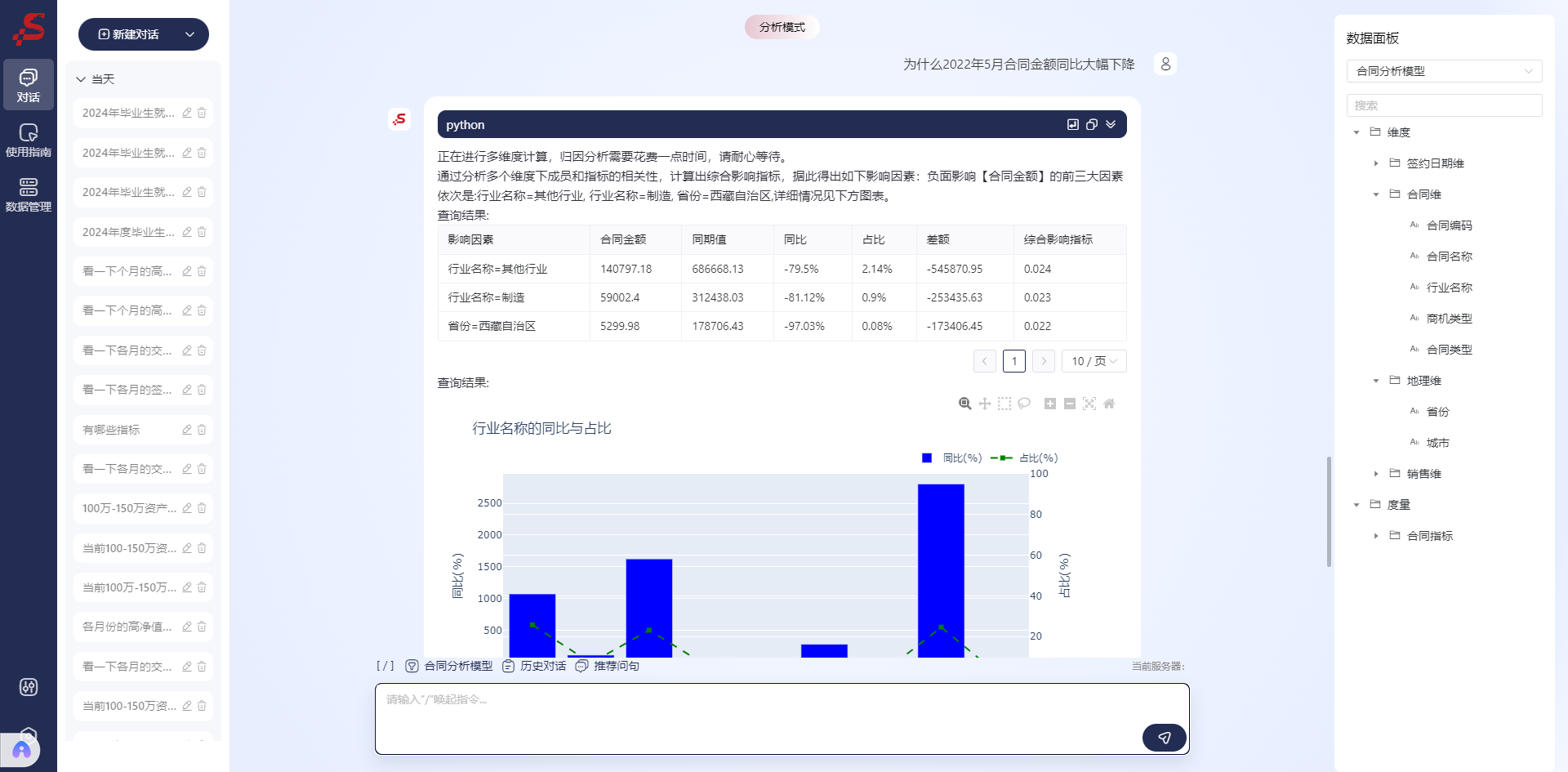
Task: Select the chart box select tool
Action: (1004, 404)
